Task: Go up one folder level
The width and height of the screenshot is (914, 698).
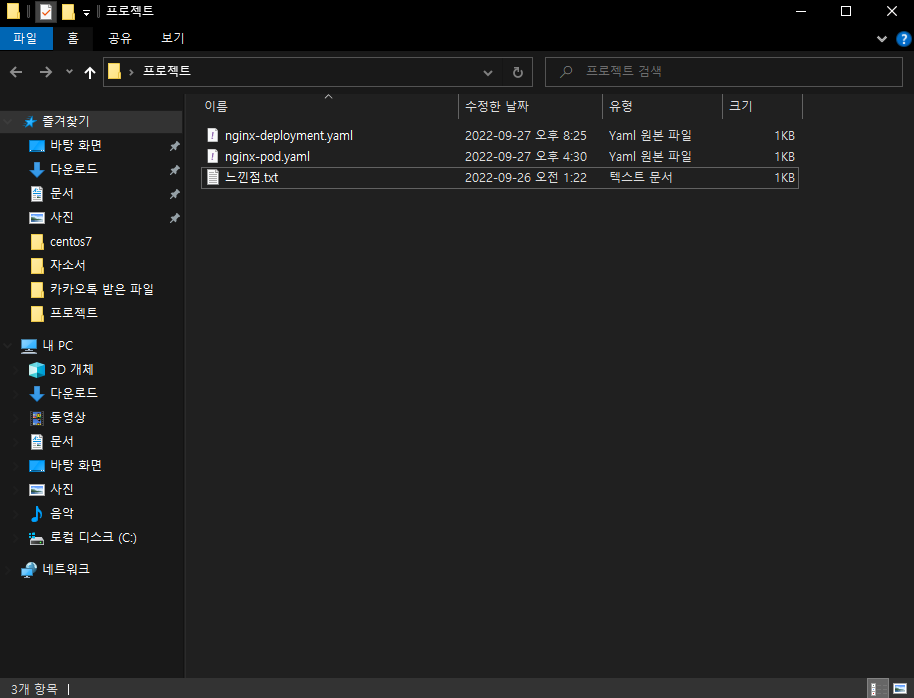Action: point(90,72)
